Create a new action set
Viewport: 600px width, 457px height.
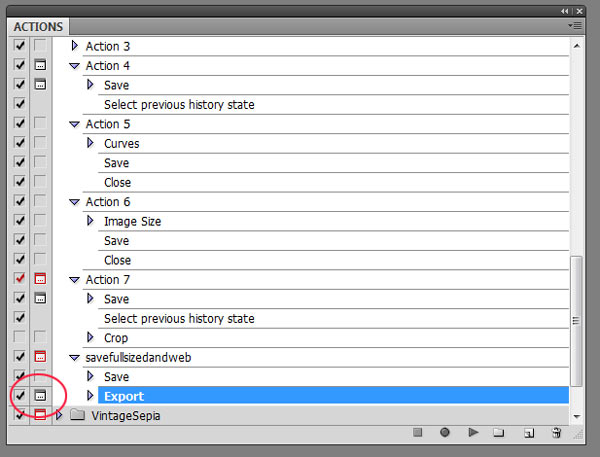(x=500, y=433)
